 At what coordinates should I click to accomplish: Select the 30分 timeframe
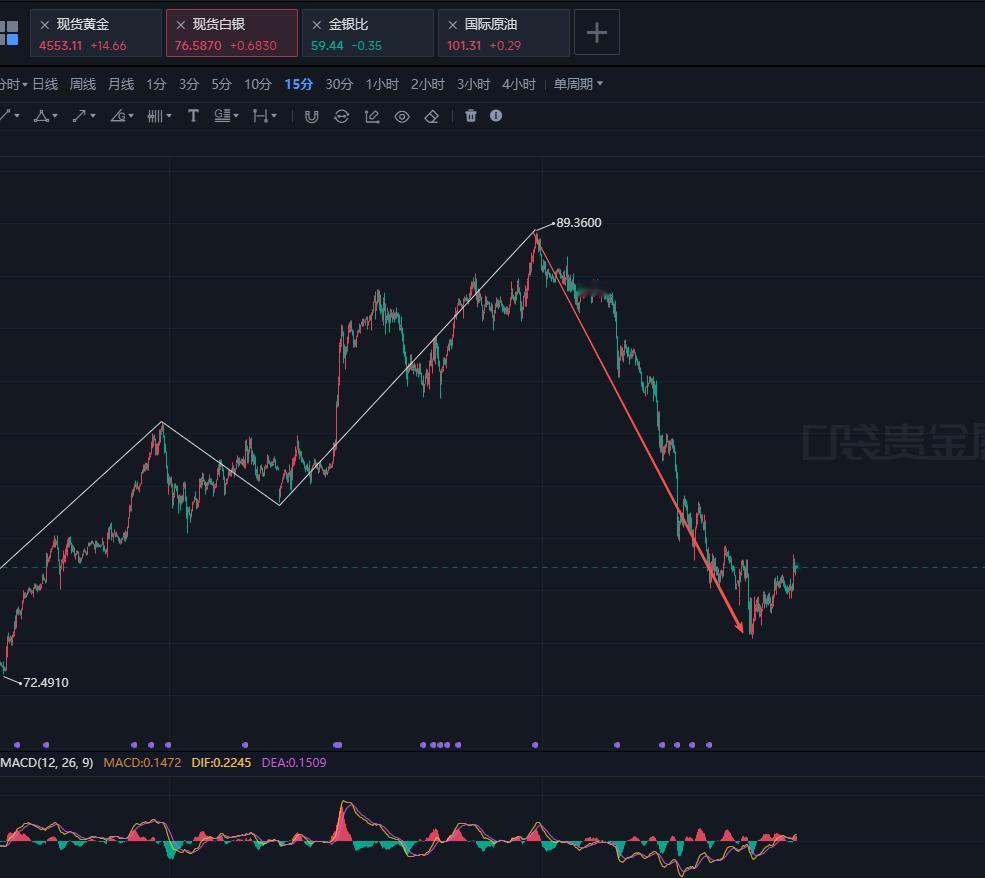(339, 84)
